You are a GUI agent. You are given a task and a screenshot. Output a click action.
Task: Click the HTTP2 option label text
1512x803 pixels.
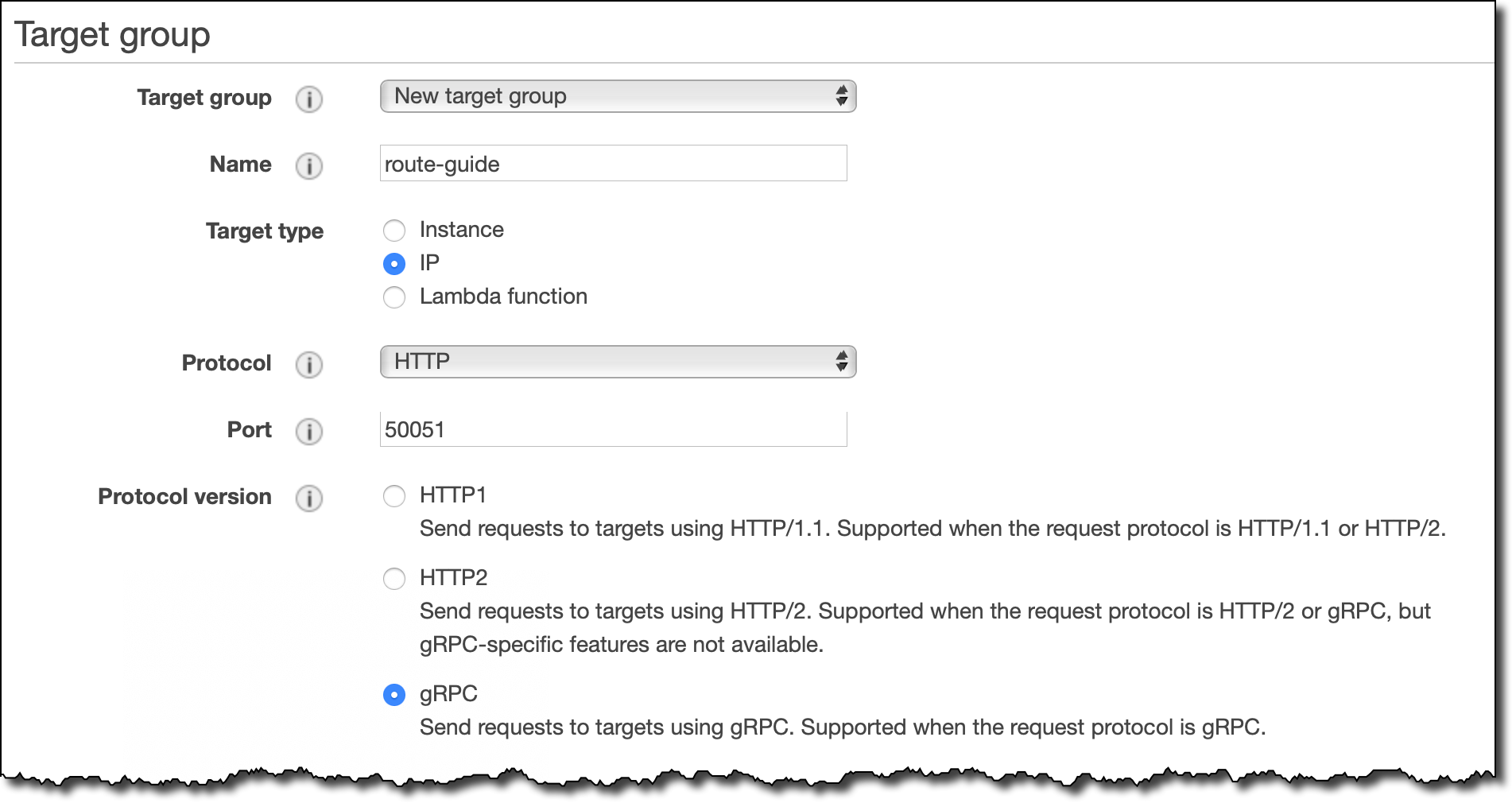pyautogui.click(x=453, y=577)
